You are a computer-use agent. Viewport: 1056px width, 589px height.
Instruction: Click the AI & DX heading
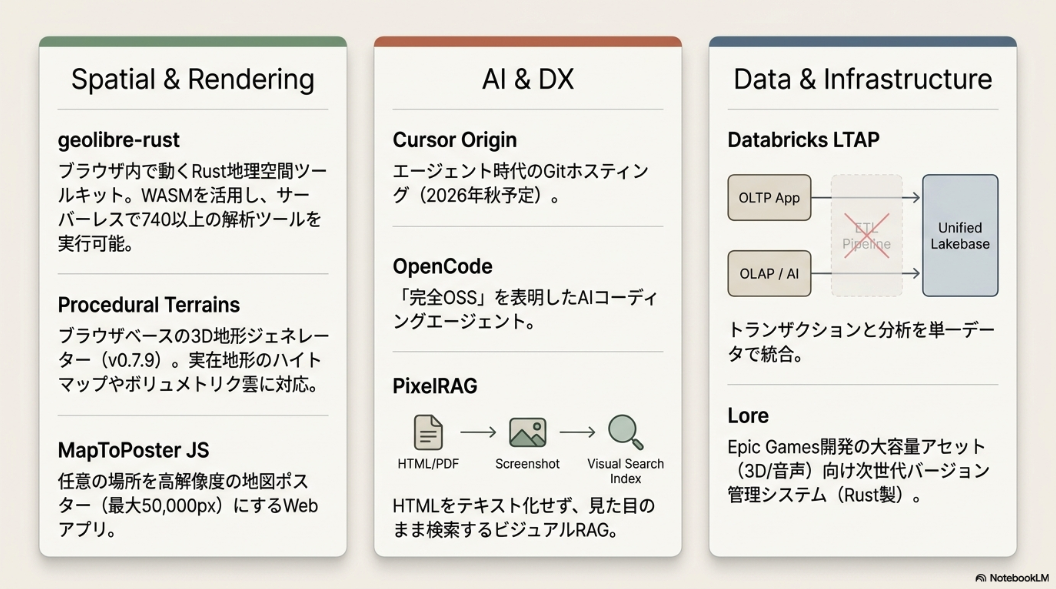[x=528, y=79]
